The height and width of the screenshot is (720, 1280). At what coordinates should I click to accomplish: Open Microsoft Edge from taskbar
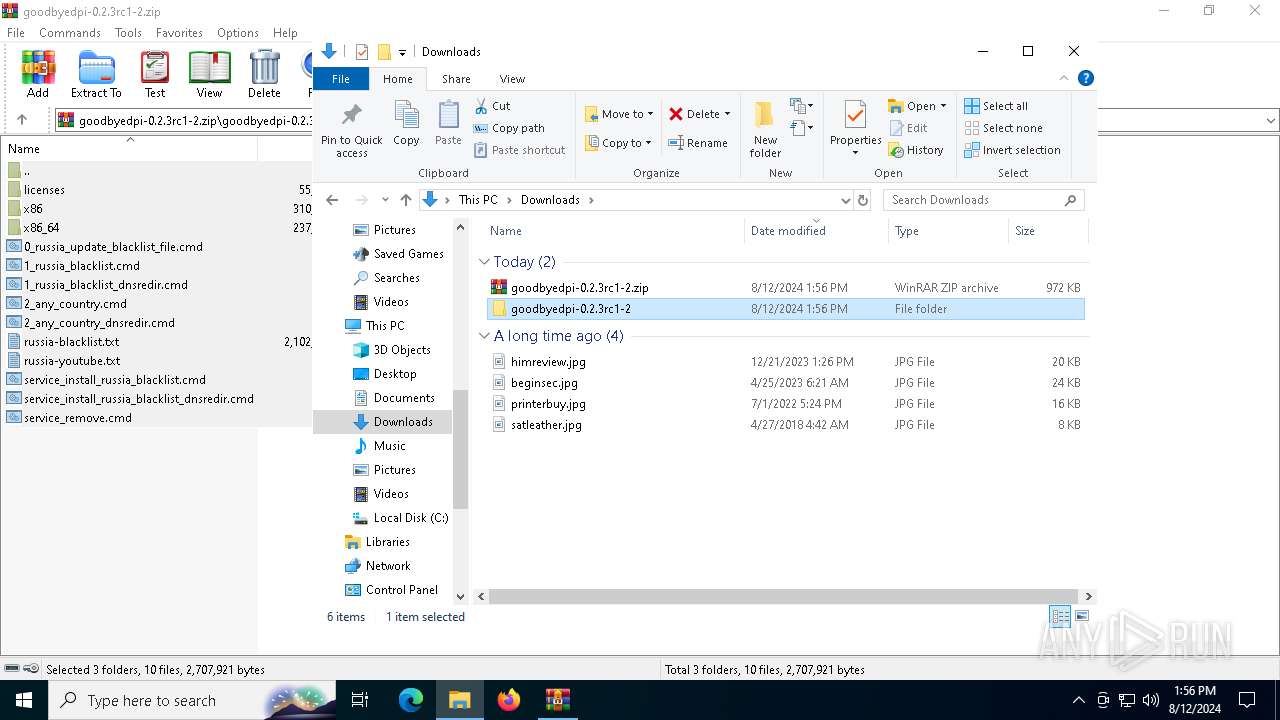pyautogui.click(x=411, y=700)
